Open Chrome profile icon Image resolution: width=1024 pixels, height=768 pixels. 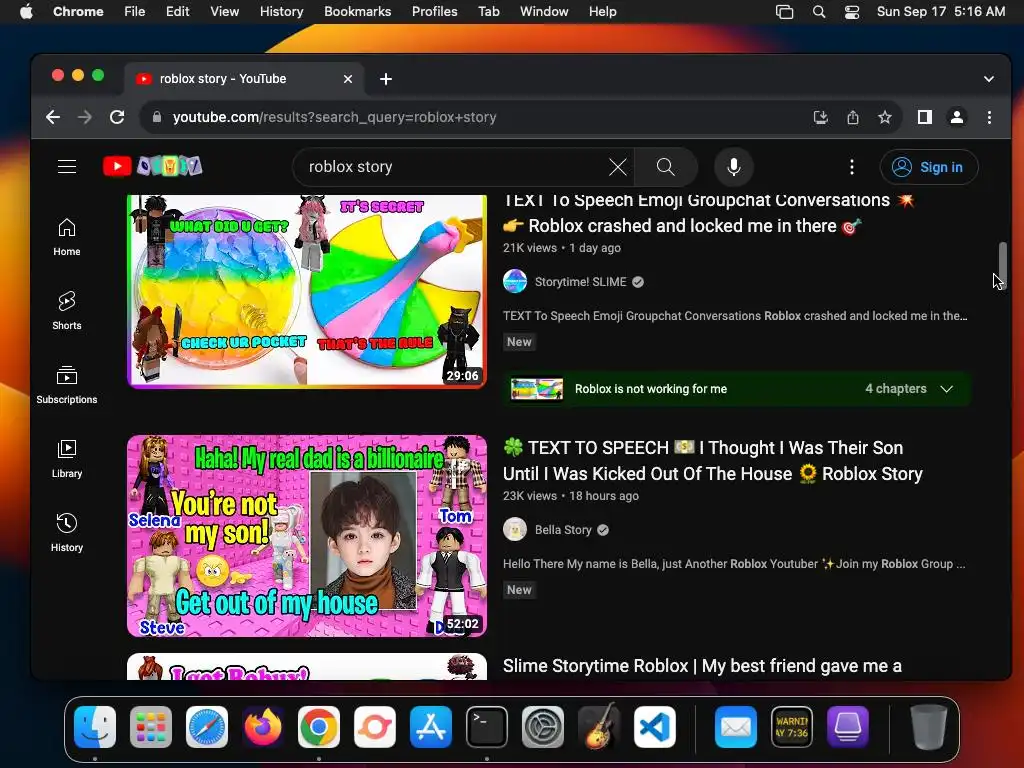tap(956, 118)
